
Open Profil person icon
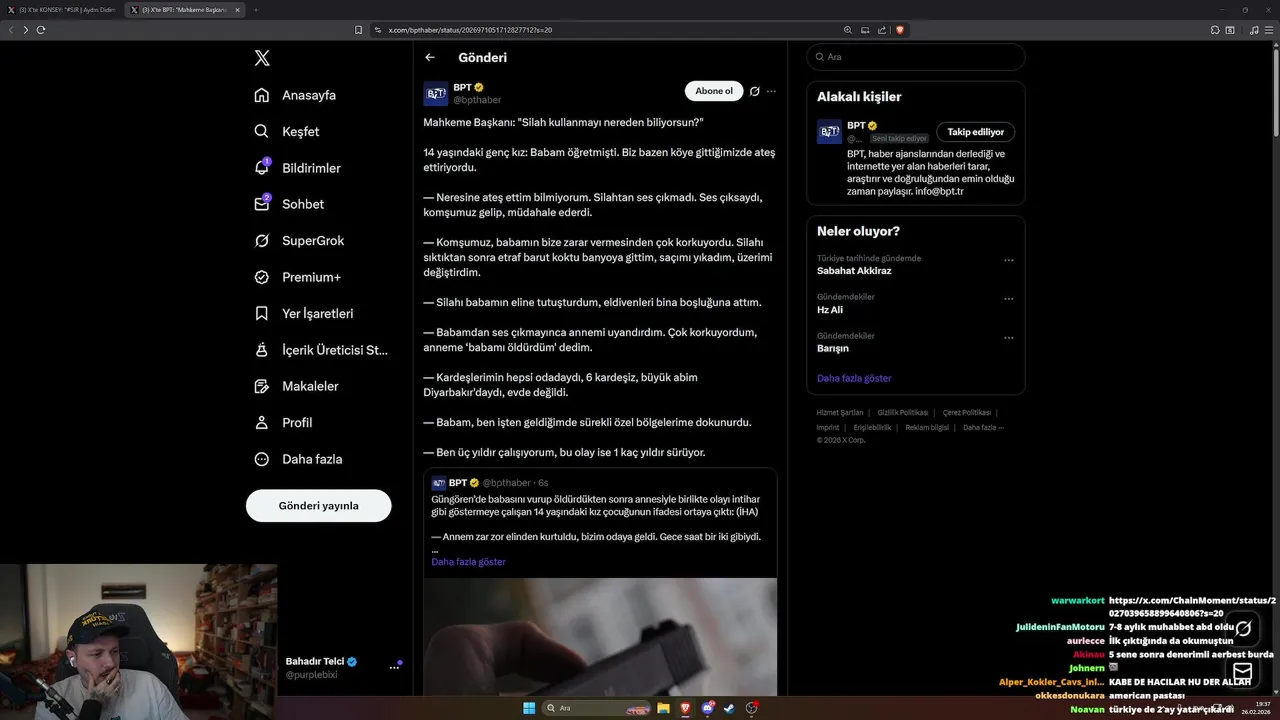pos(262,422)
